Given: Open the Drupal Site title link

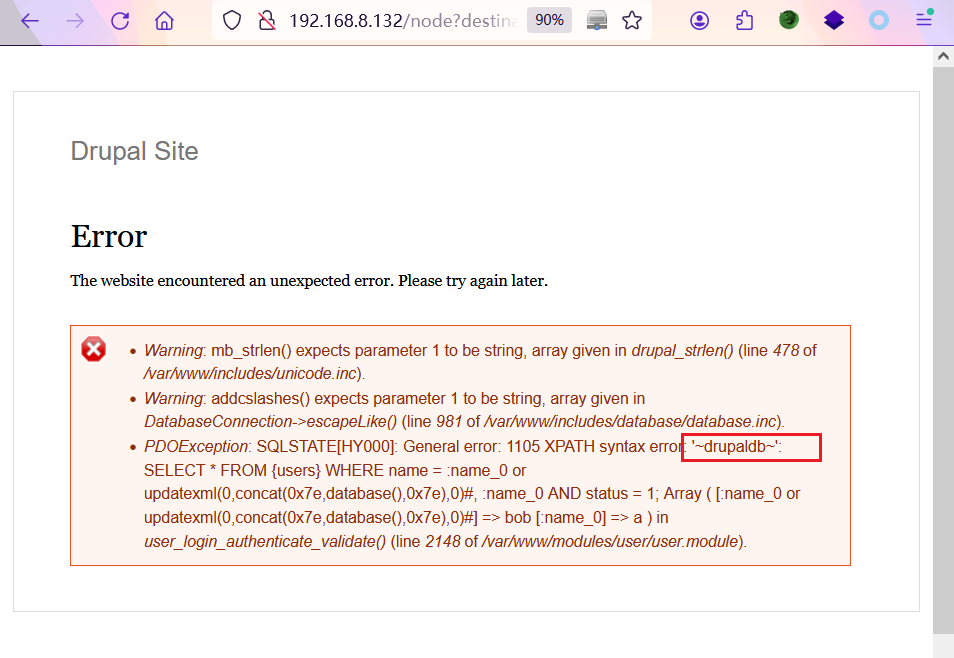Looking at the screenshot, I should click(x=134, y=151).
